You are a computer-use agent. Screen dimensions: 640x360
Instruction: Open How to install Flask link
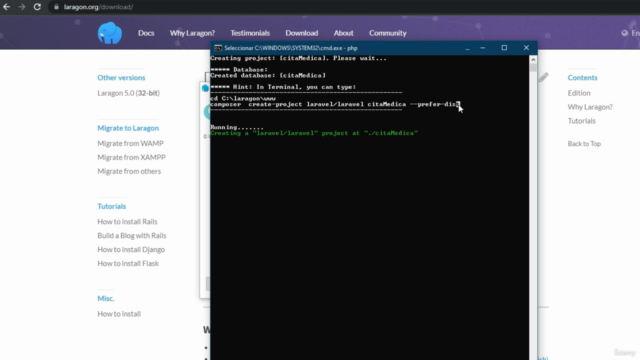click(128, 263)
